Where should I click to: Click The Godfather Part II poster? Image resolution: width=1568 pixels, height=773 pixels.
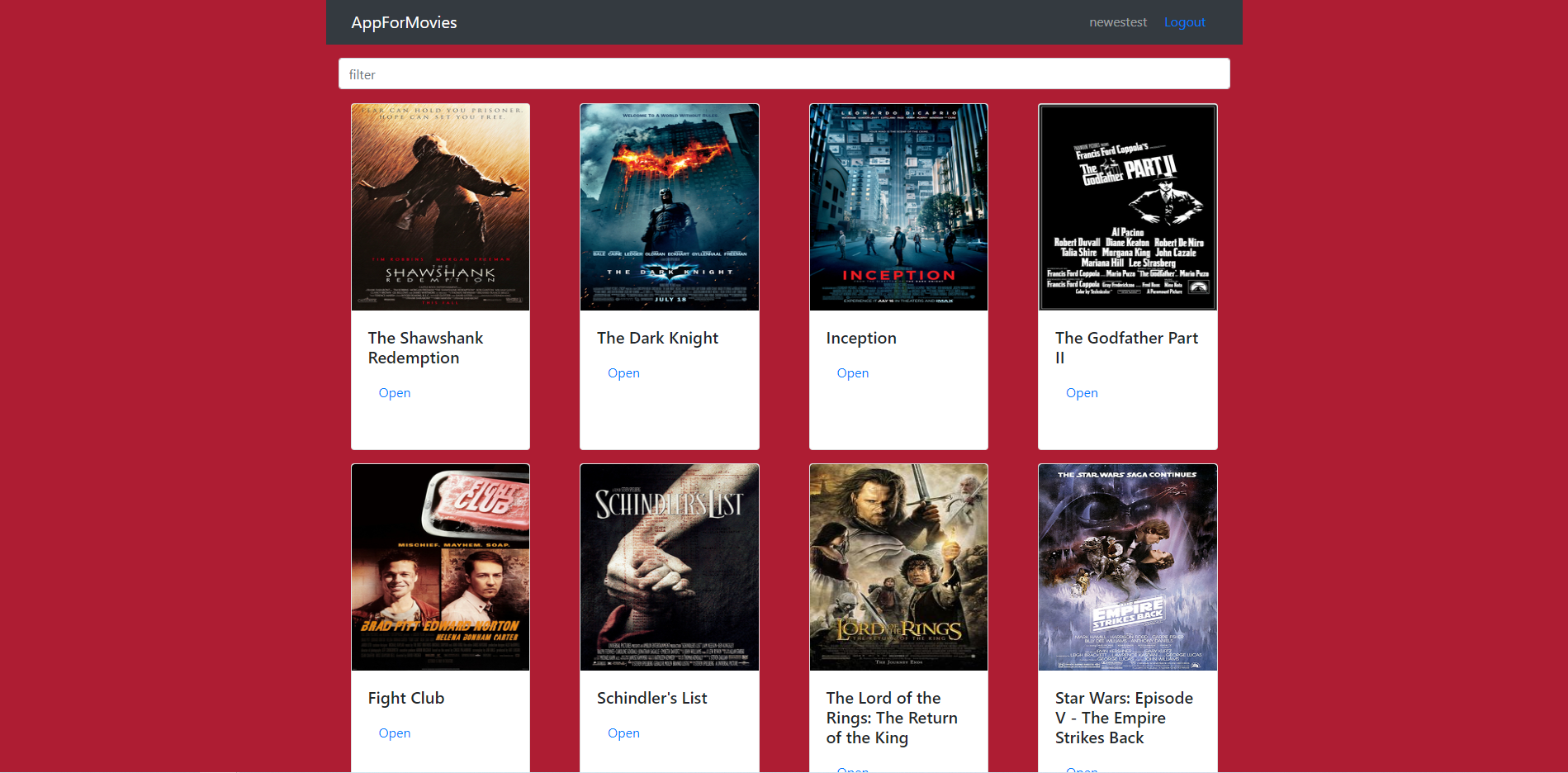coord(1127,206)
